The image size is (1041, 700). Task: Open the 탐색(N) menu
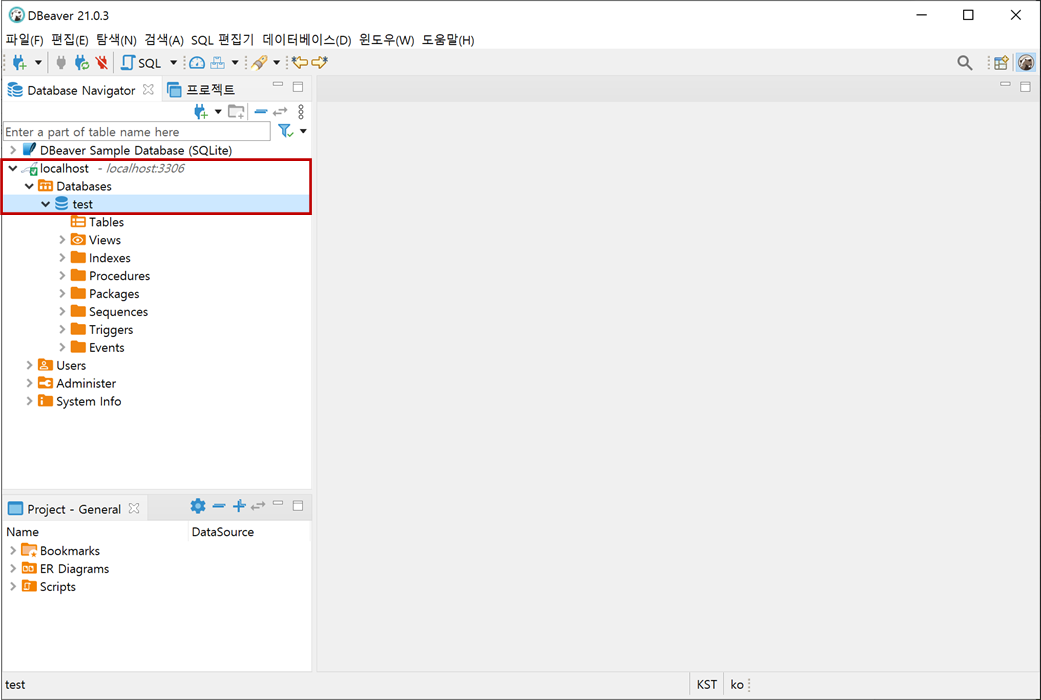pyautogui.click(x=116, y=40)
